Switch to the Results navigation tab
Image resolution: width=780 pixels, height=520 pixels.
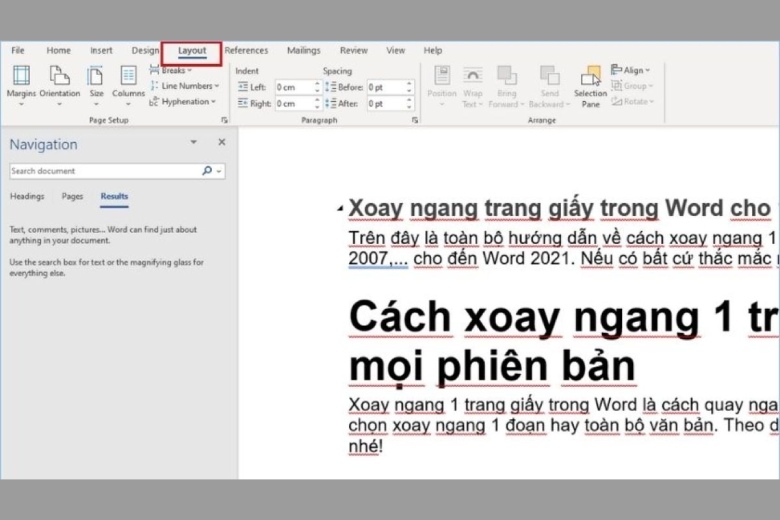coord(114,196)
